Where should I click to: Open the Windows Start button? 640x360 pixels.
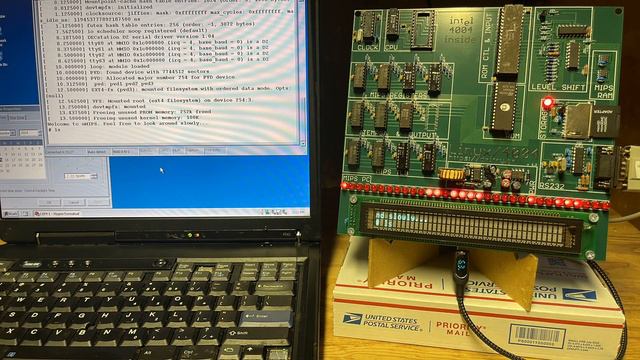(x=10, y=214)
